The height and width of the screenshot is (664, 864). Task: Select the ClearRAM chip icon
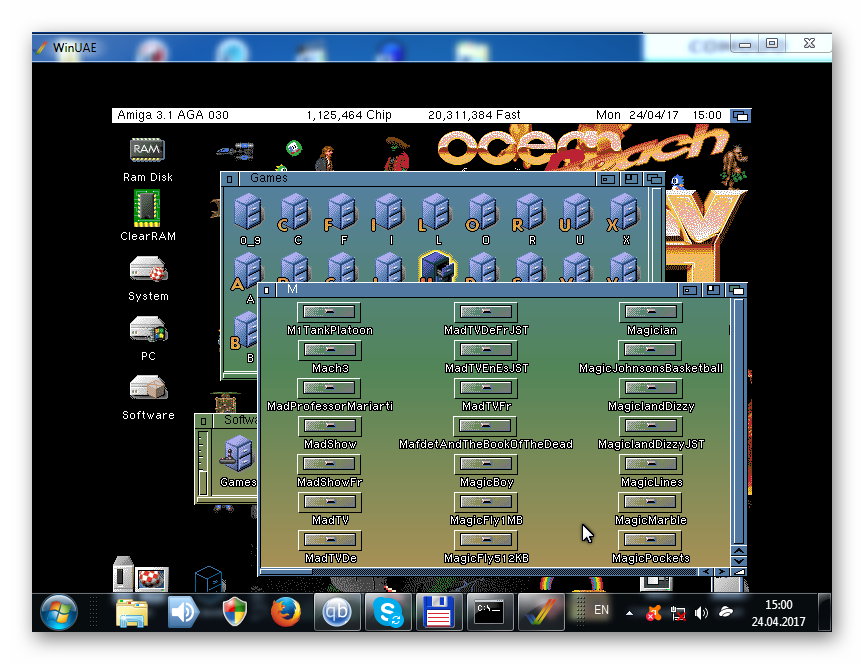pos(147,208)
